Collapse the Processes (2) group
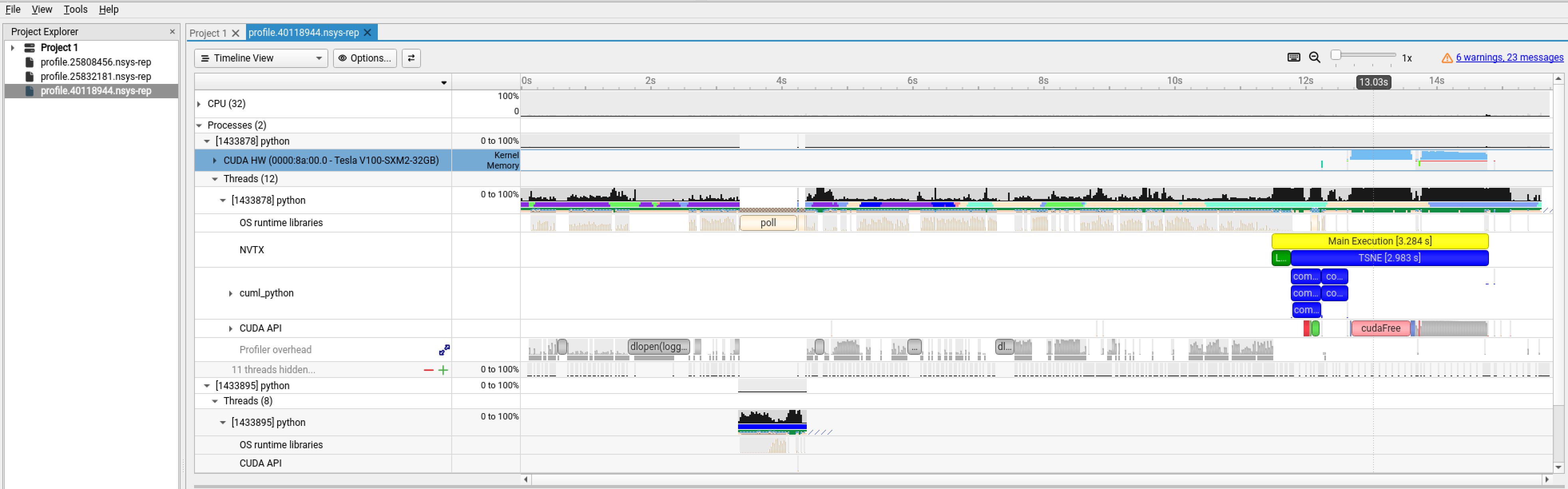1568x489 pixels. [199, 125]
